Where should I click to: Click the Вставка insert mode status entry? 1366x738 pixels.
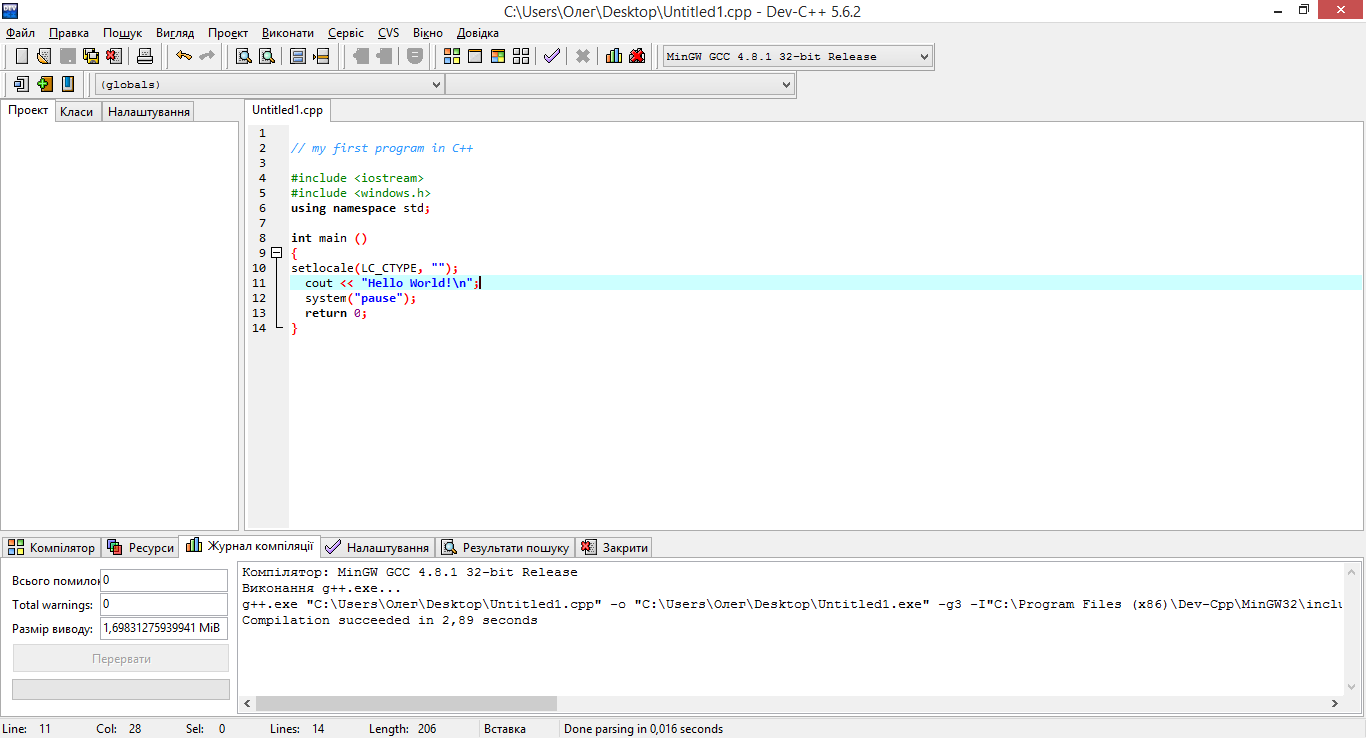coord(505,729)
